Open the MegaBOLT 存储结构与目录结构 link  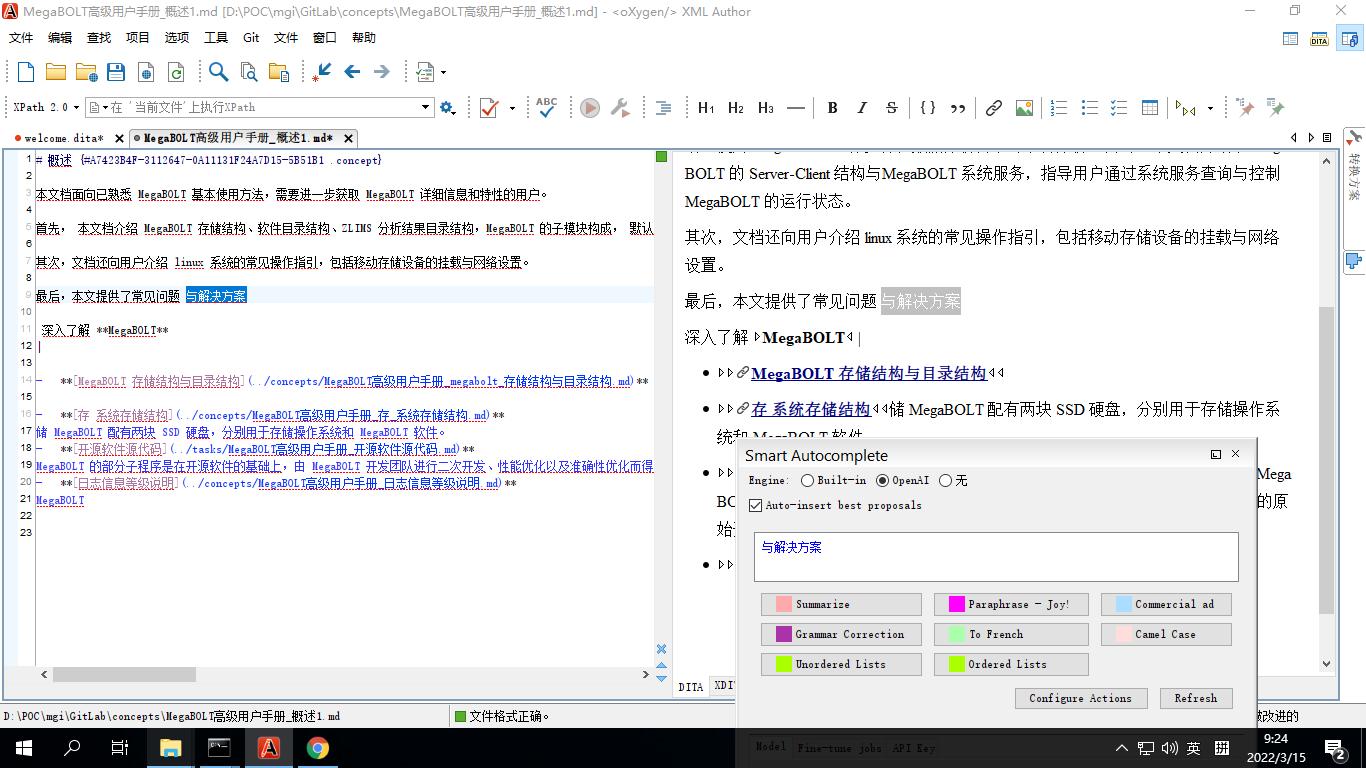pos(869,374)
